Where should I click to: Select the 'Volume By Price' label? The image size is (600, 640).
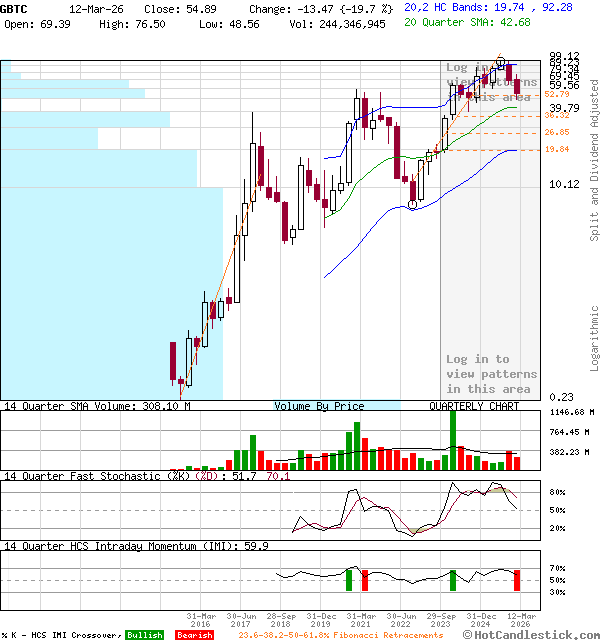tap(319, 407)
